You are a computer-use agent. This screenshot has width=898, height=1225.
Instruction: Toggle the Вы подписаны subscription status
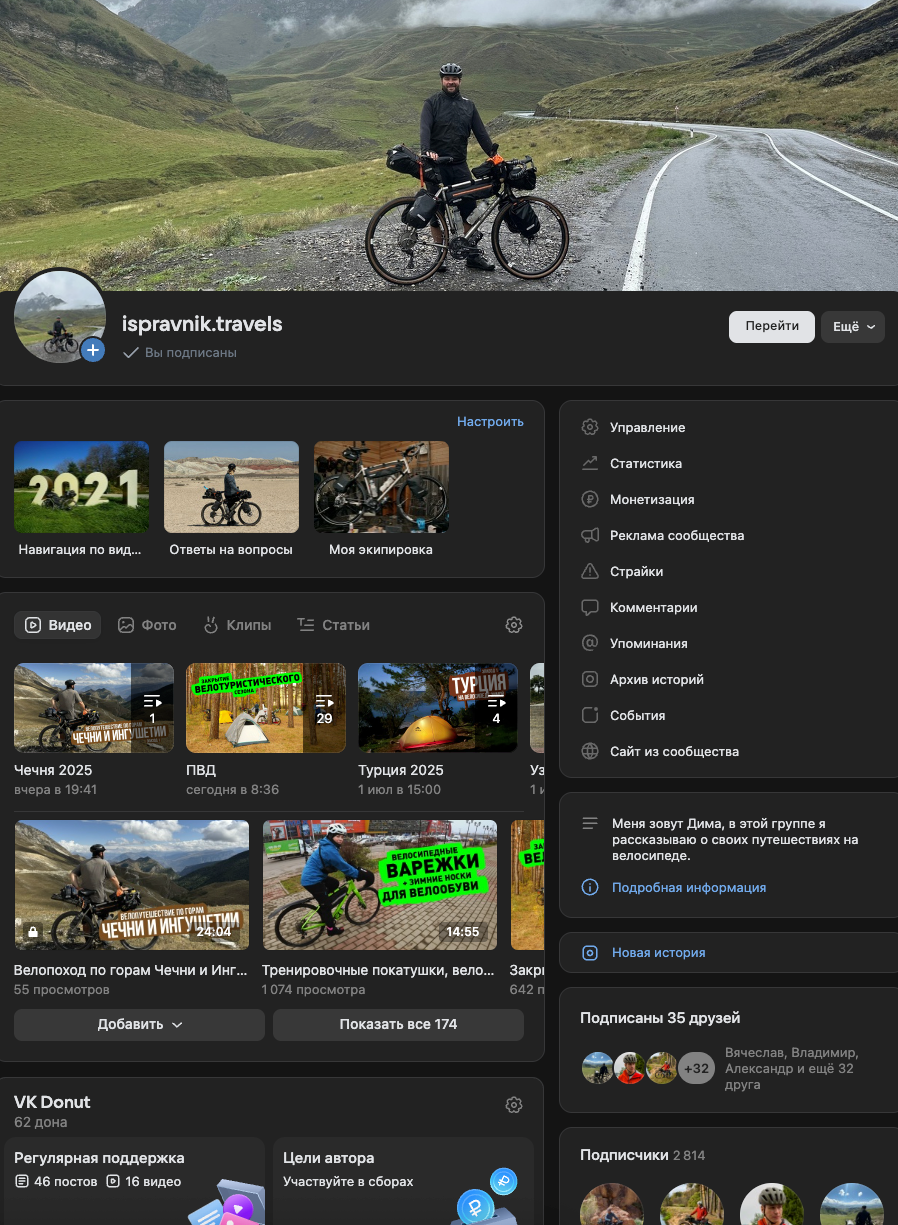[180, 353]
